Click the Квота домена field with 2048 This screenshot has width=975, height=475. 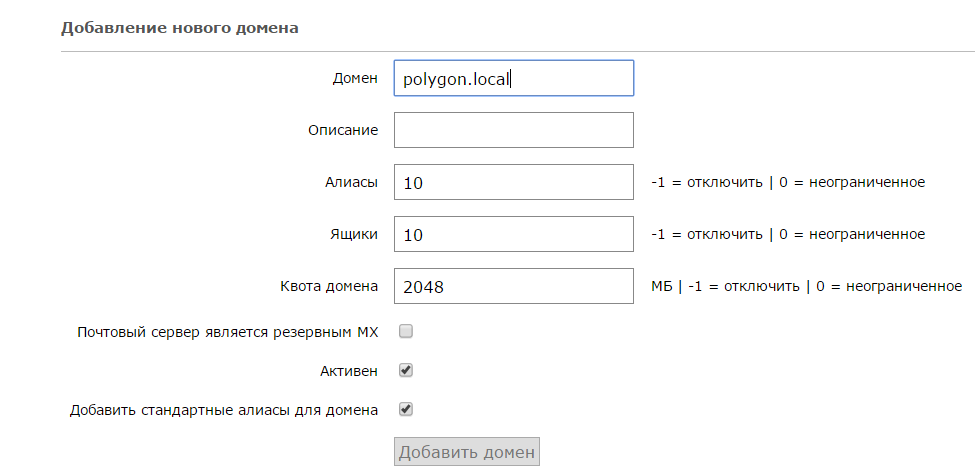[514, 286]
